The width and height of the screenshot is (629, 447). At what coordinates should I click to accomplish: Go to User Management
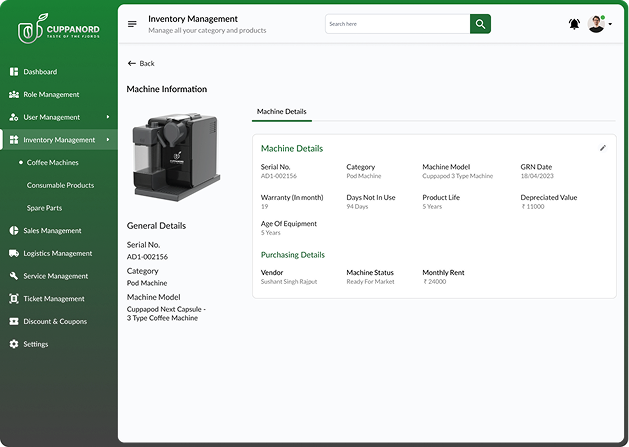(x=52, y=117)
